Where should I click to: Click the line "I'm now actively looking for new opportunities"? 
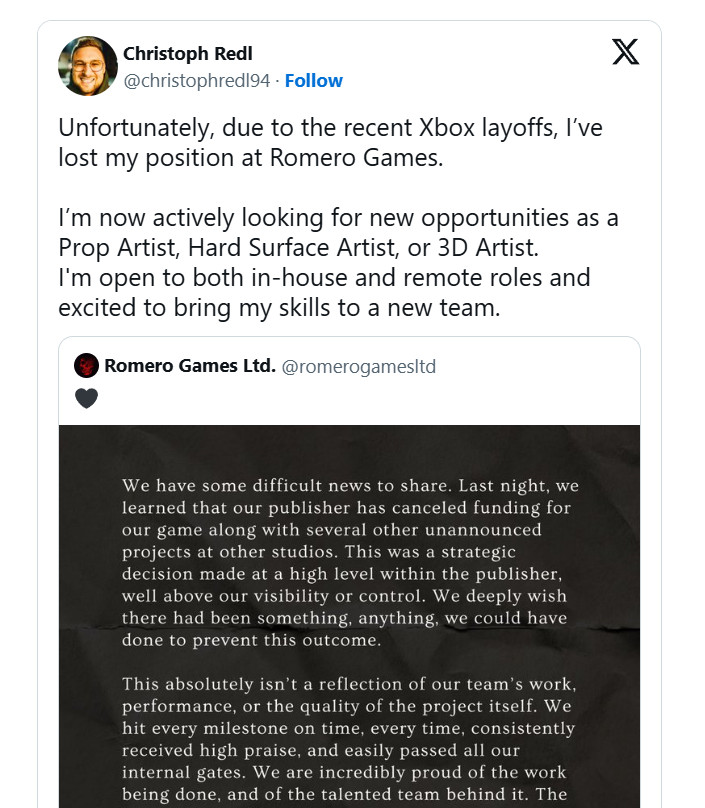coord(339,218)
